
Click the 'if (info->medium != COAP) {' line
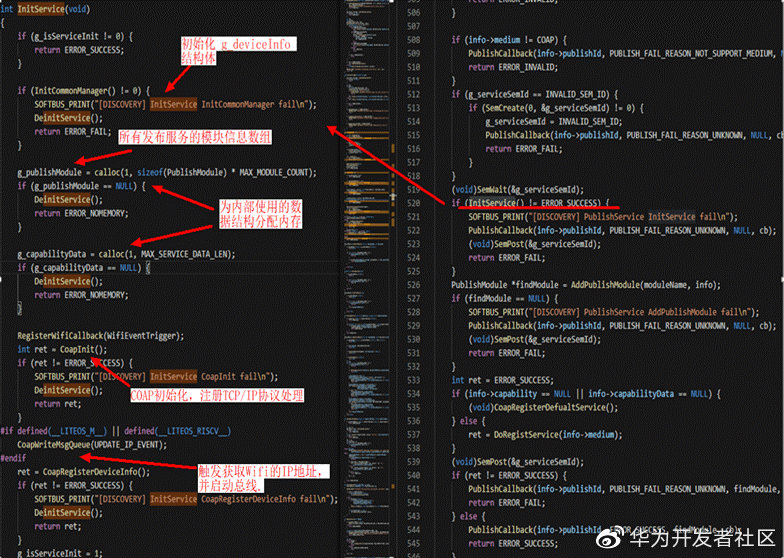509,40
